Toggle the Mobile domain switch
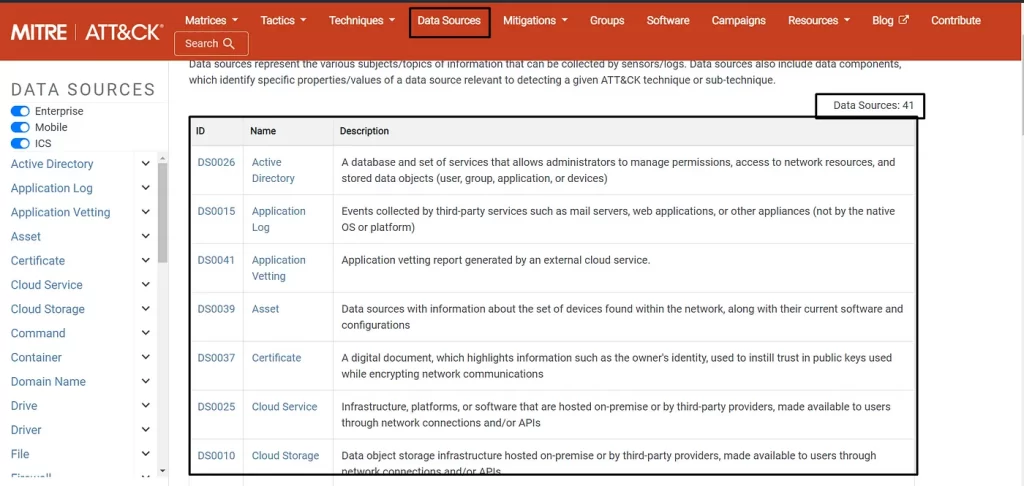The height and width of the screenshot is (486, 1024). [x=20, y=127]
